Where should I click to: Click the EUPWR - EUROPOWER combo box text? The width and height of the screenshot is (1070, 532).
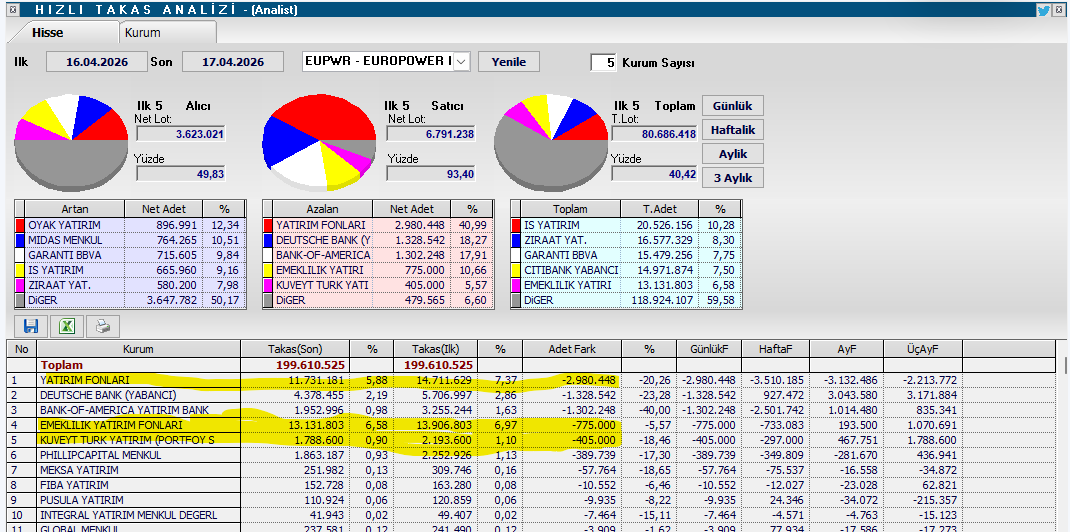point(378,61)
